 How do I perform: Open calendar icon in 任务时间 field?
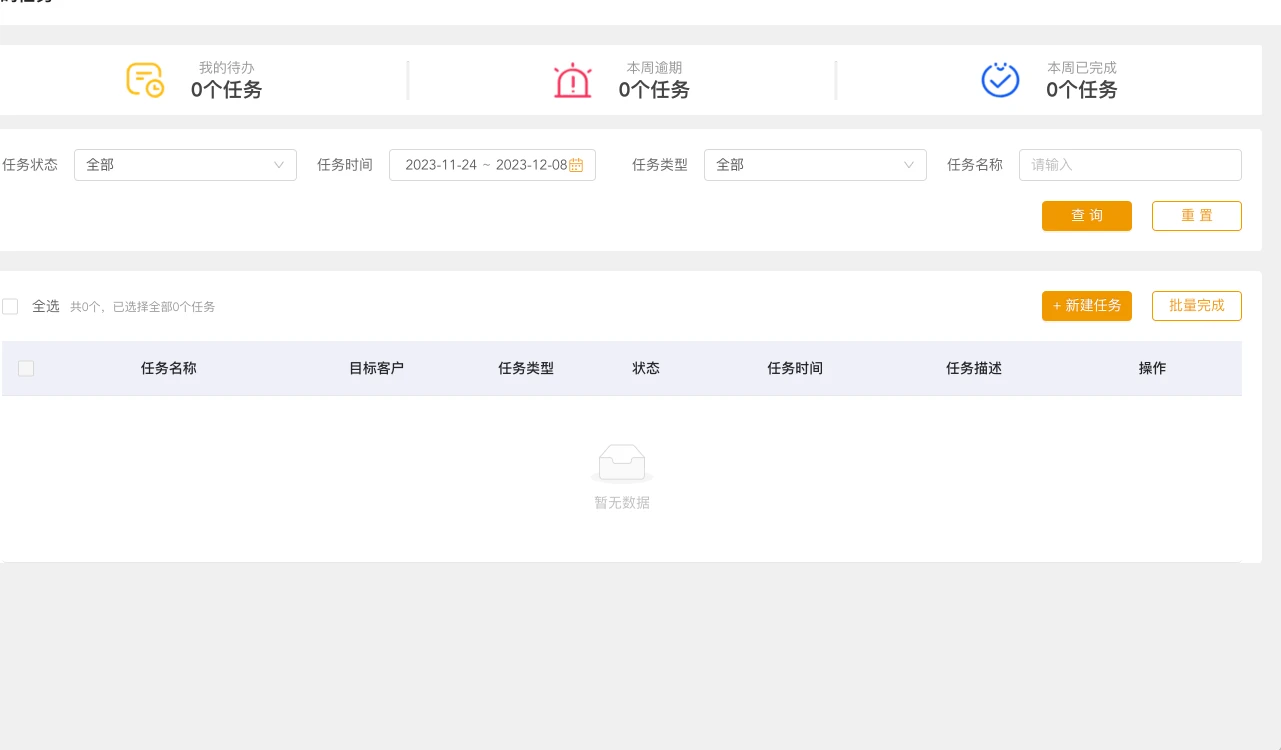pos(576,165)
